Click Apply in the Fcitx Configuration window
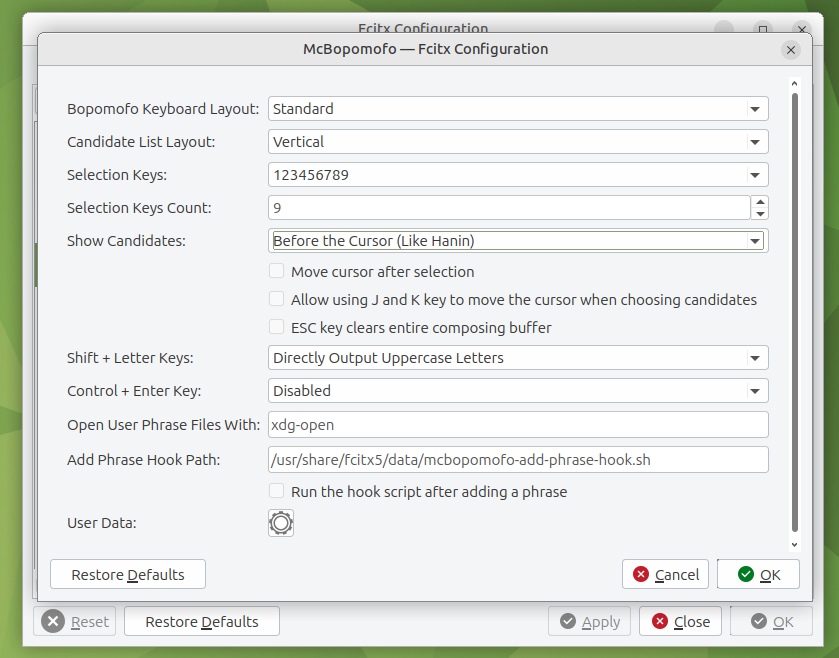The width and height of the screenshot is (839, 658). [x=589, y=622]
